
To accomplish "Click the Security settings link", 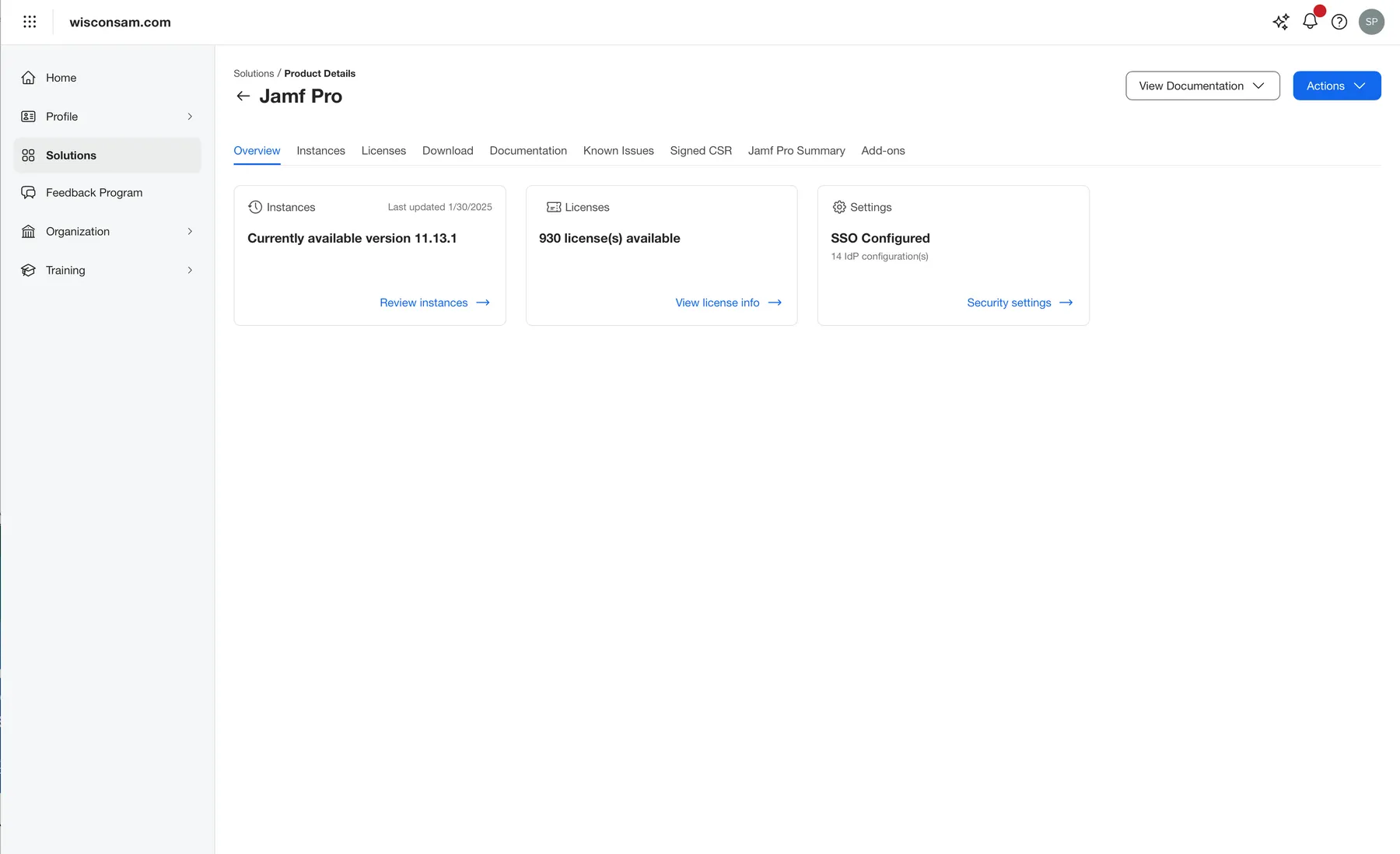I will (1009, 303).
